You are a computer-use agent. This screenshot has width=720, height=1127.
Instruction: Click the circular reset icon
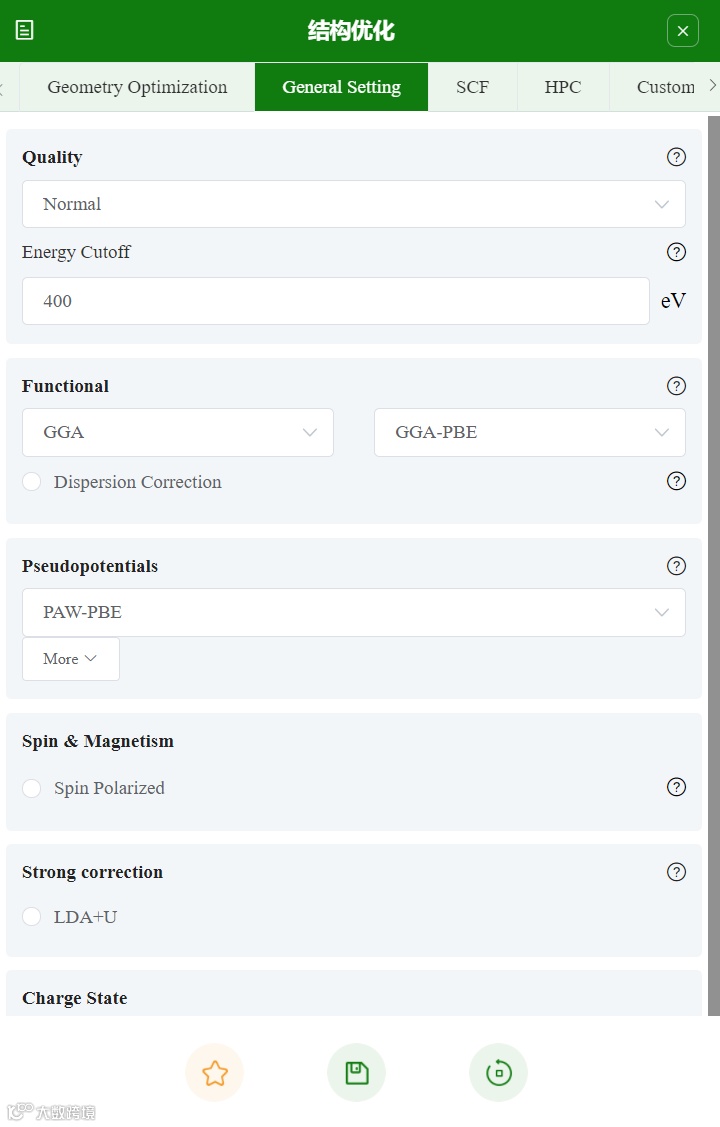tap(498, 1073)
